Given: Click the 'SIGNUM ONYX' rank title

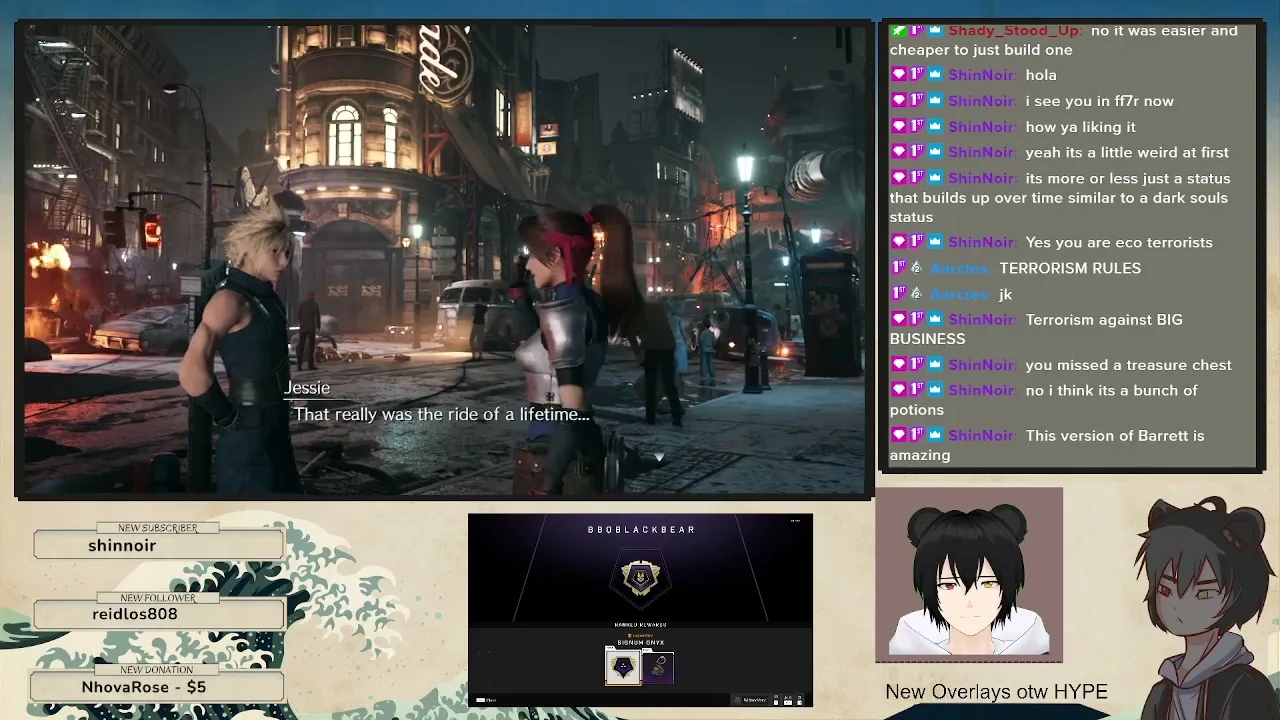Looking at the screenshot, I should pyautogui.click(x=640, y=643).
